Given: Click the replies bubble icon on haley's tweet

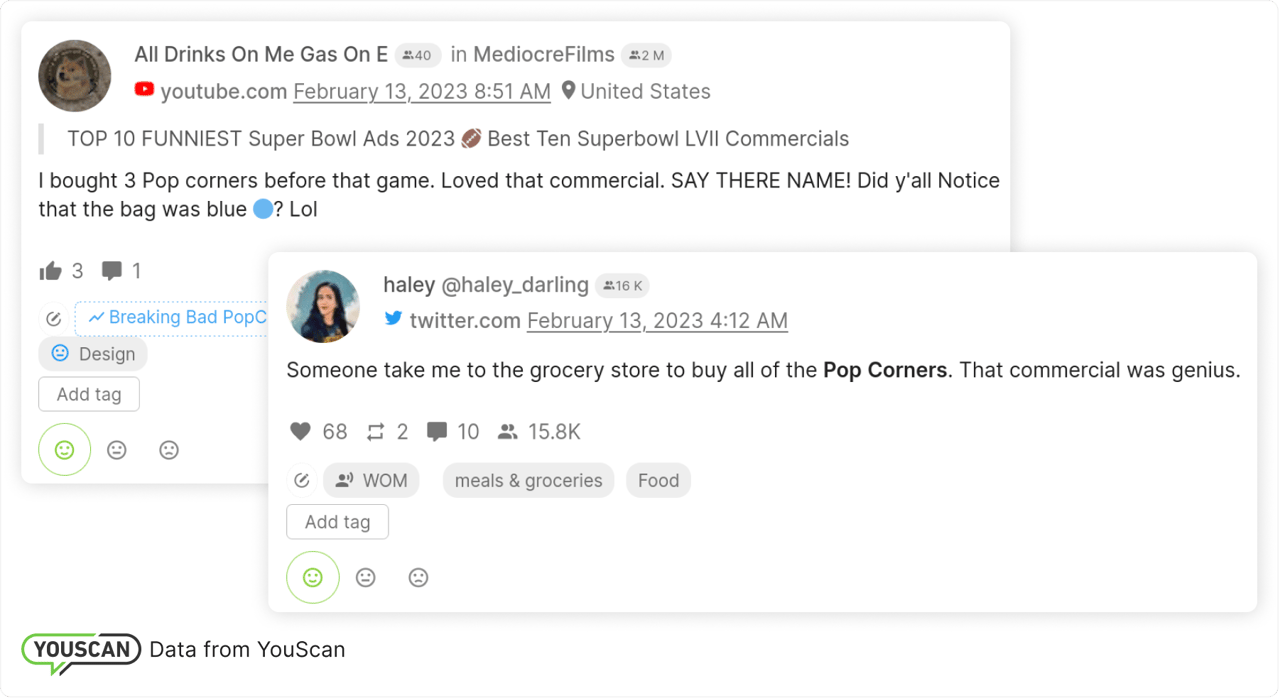Looking at the screenshot, I should tap(437, 432).
